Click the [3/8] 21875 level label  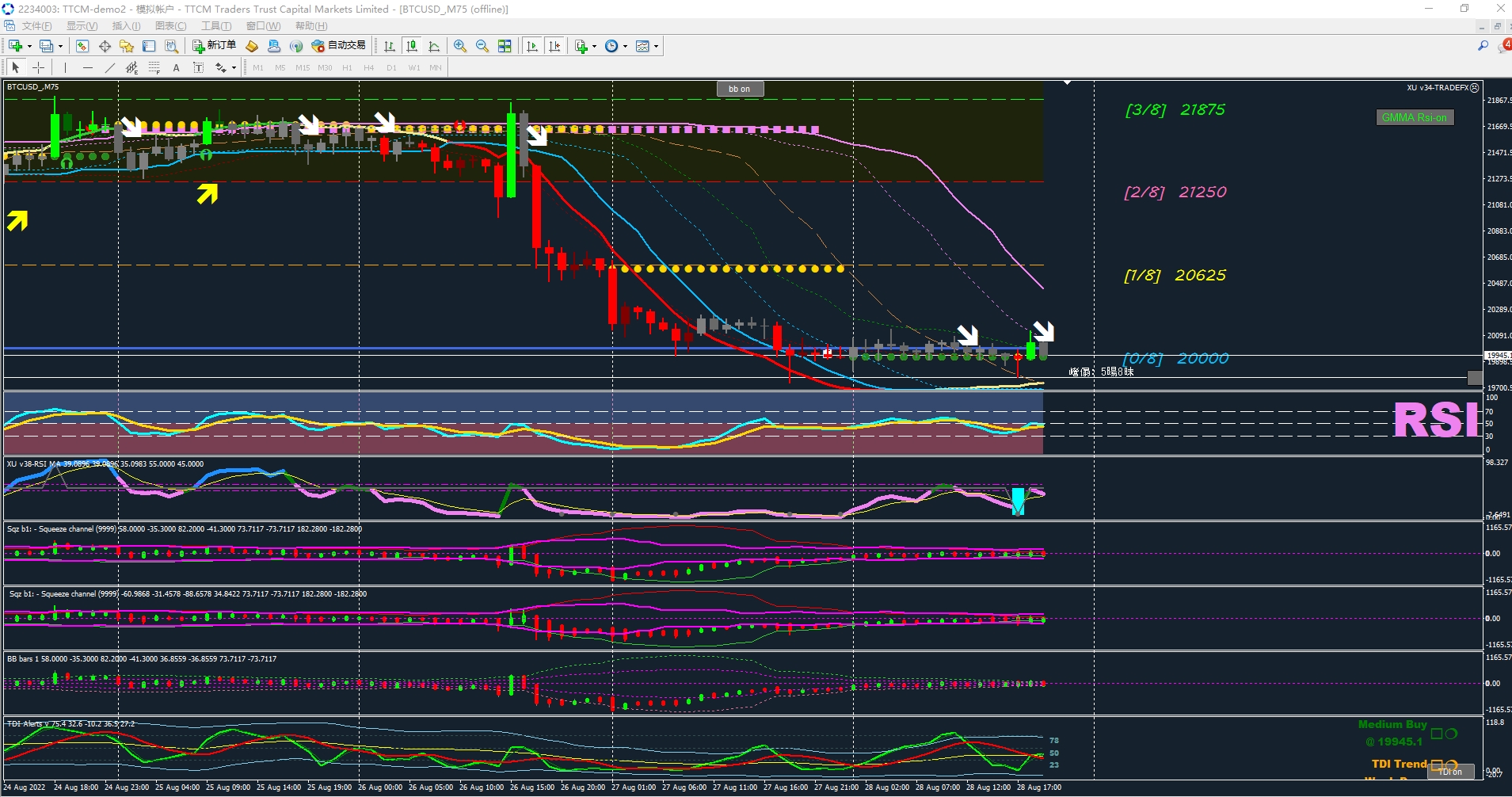pyautogui.click(x=1175, y=110)
